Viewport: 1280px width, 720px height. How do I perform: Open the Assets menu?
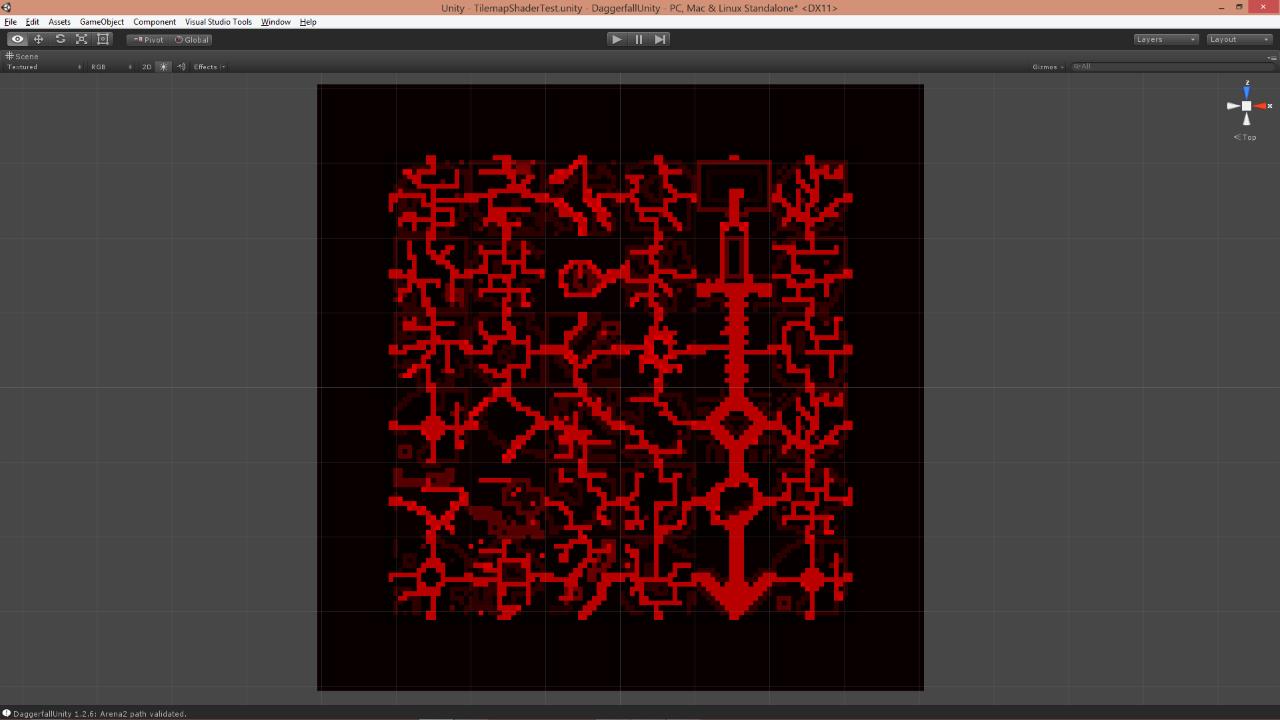click(x=60, y=22)
